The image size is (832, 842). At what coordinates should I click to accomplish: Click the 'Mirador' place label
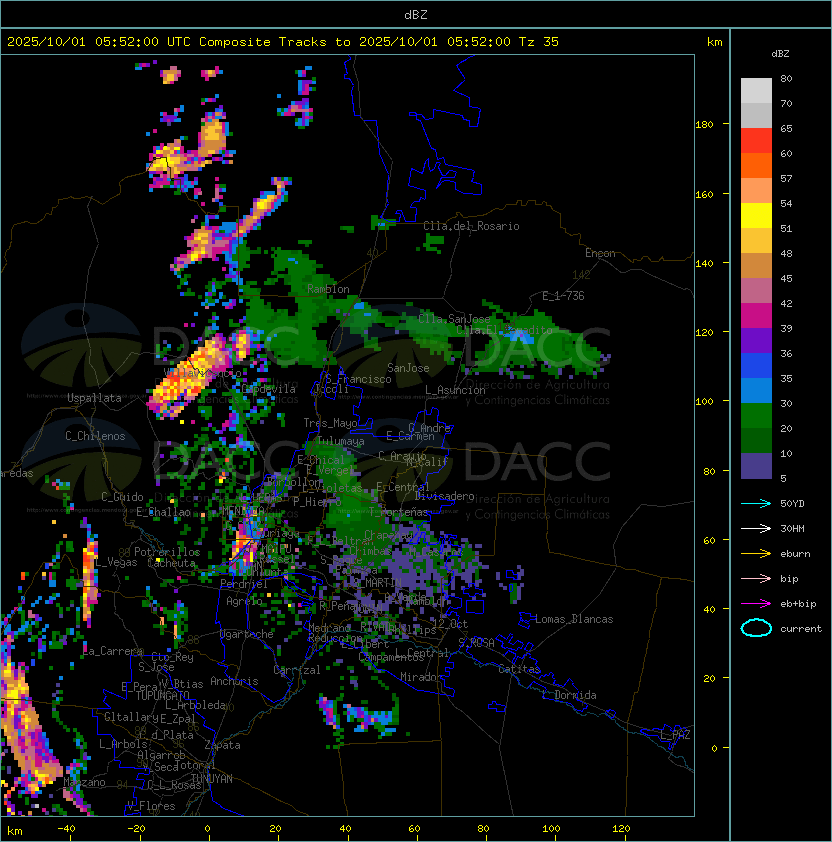[x=422, y=677]
